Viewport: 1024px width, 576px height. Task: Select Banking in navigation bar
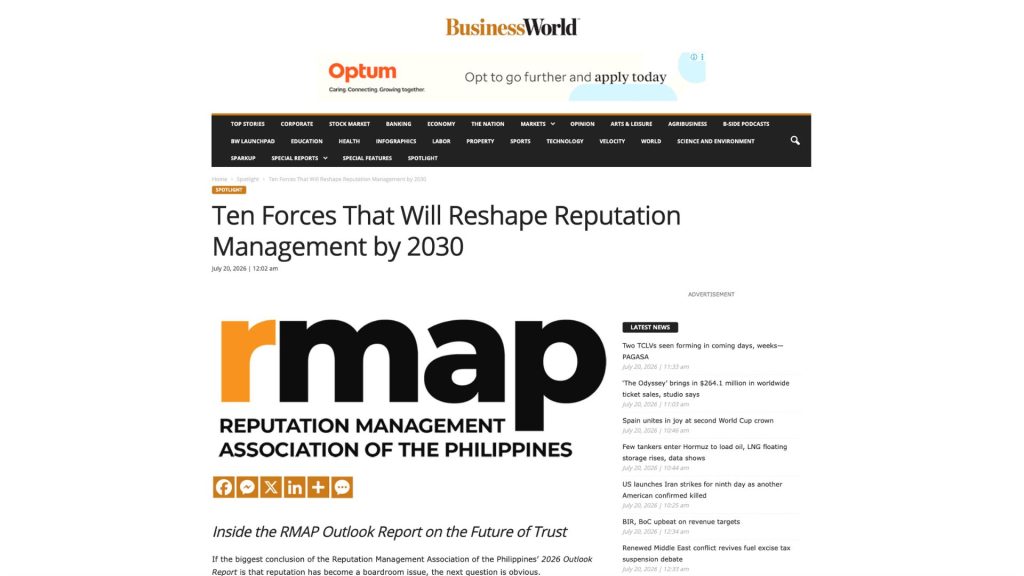(398, 124)
